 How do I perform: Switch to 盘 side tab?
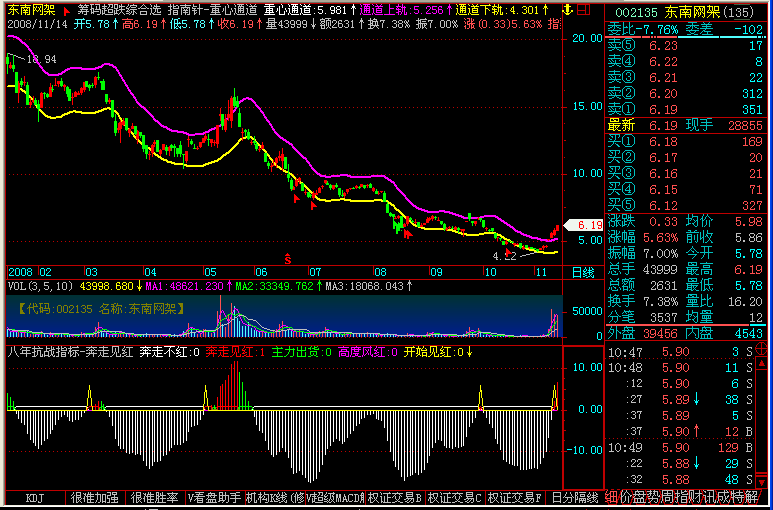tap(641, 496)
